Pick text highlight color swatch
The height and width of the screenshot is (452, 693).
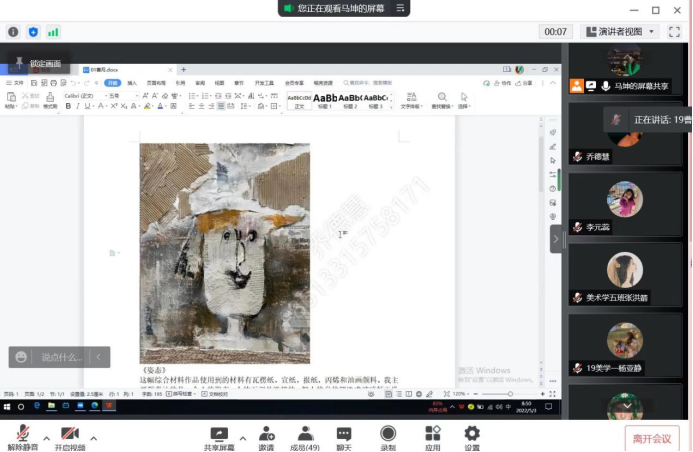pyautogui.click(x=147, y=106)
